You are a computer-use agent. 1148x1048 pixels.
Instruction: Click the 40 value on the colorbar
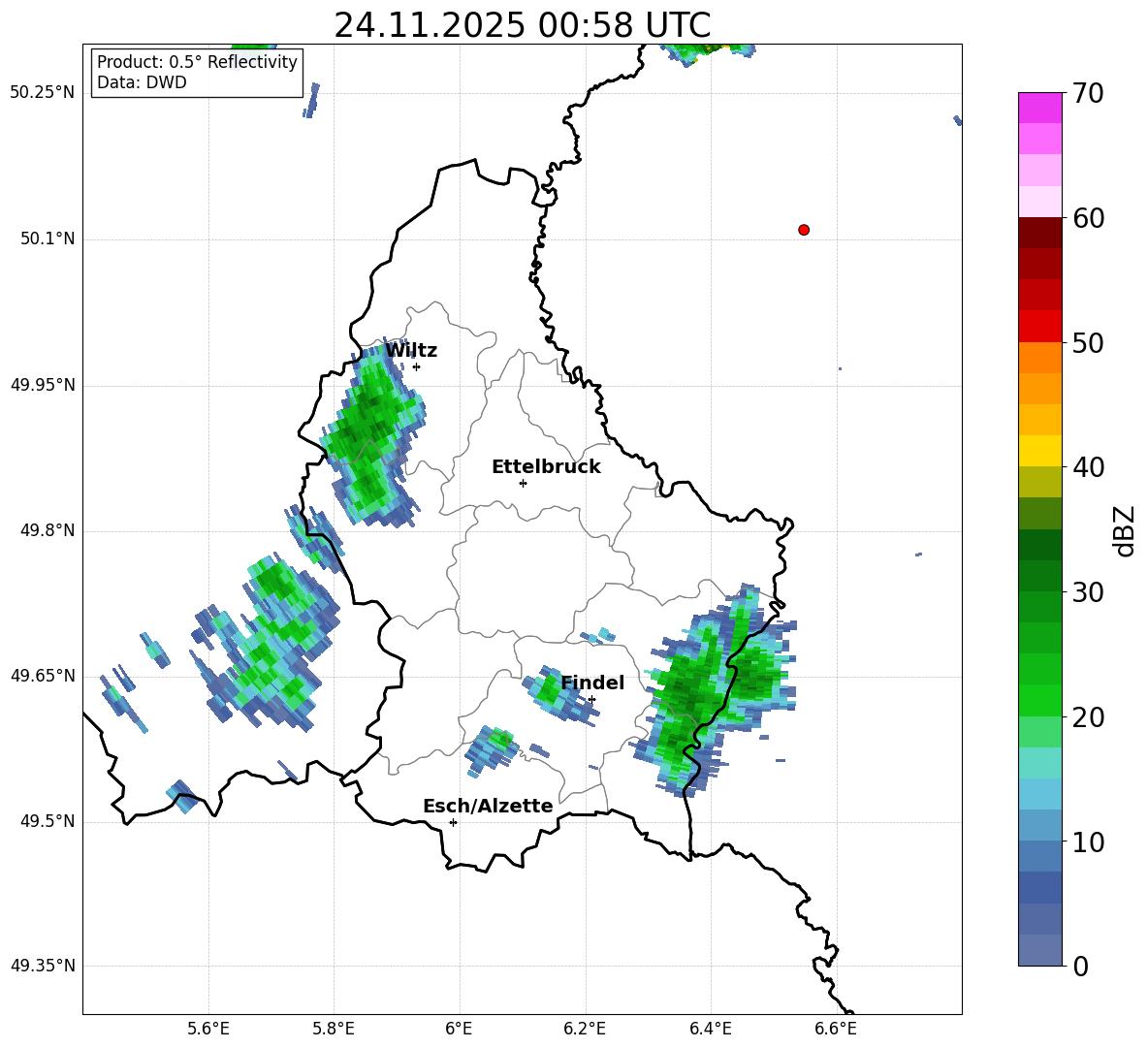(x=1088, y=467)
